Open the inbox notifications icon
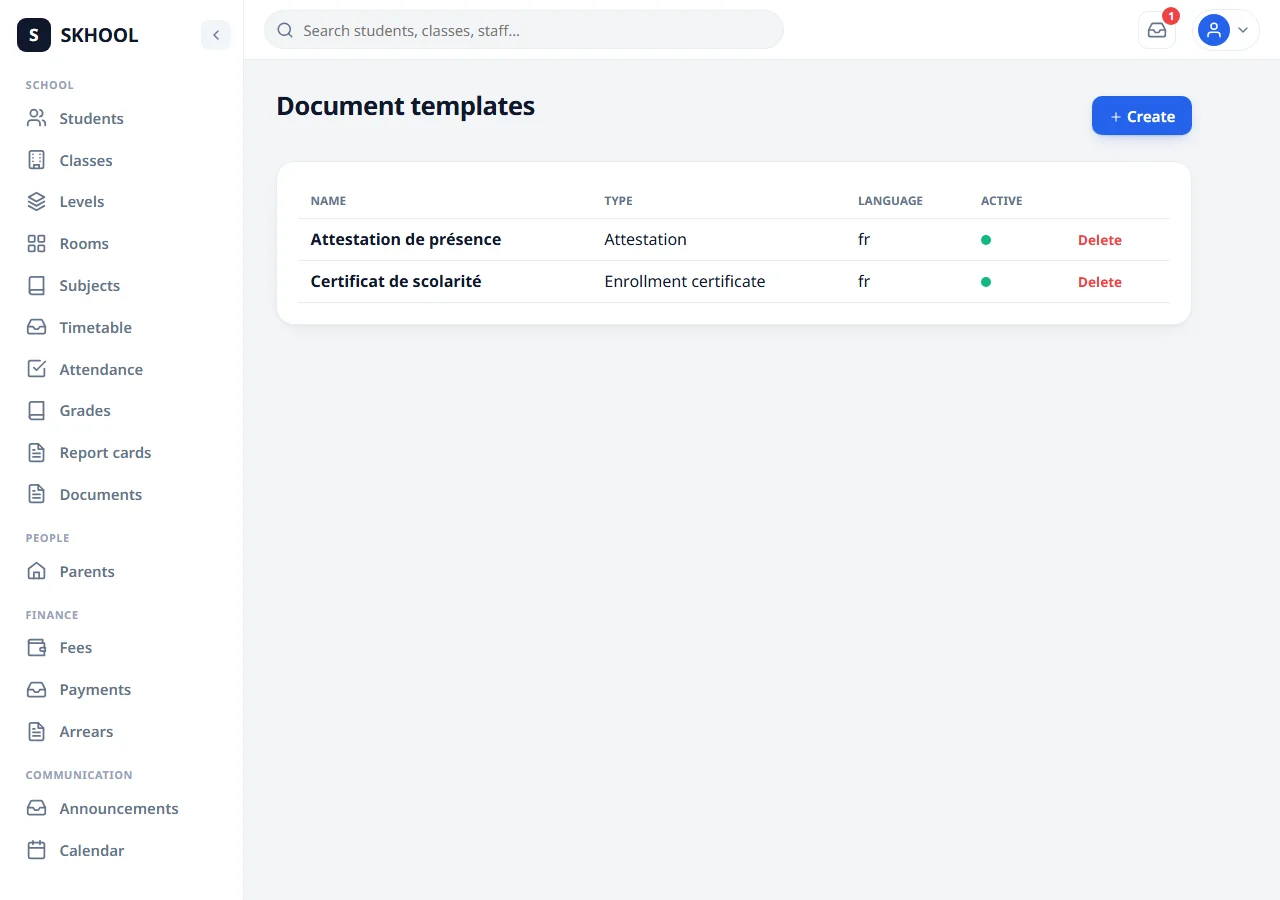Viewport: 1280px width, 900px height. [x=1157, y=30]
